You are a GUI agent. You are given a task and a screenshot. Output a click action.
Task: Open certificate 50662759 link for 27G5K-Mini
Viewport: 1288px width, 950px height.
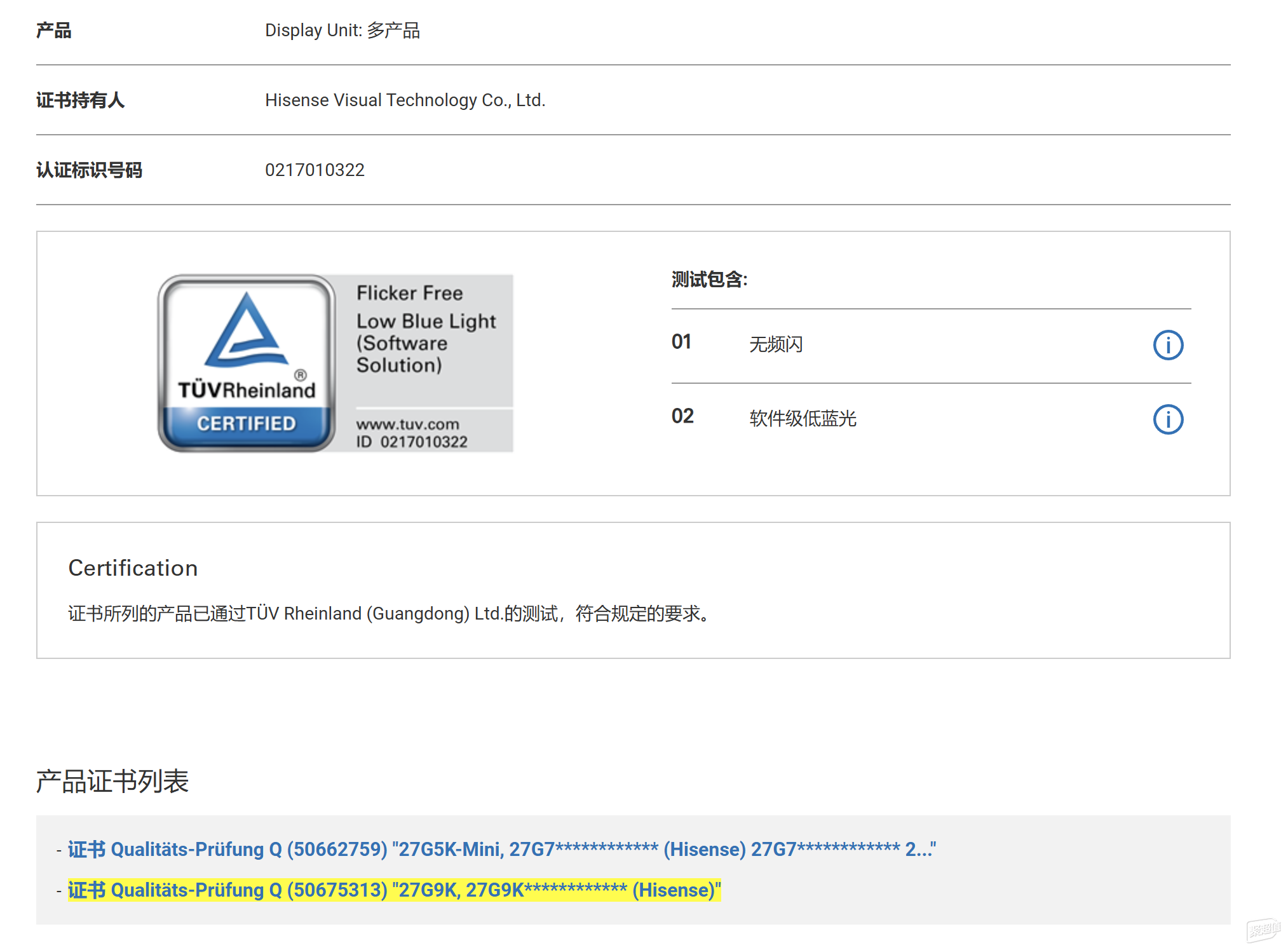[x=502, y=849]
